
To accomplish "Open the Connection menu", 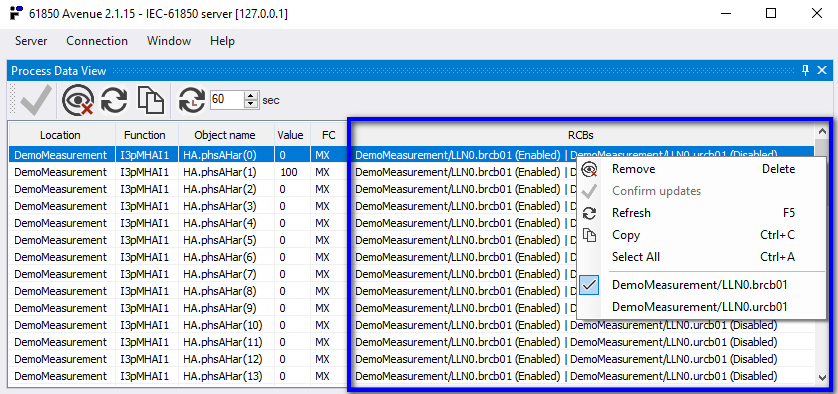I will (x=97, y=41).
